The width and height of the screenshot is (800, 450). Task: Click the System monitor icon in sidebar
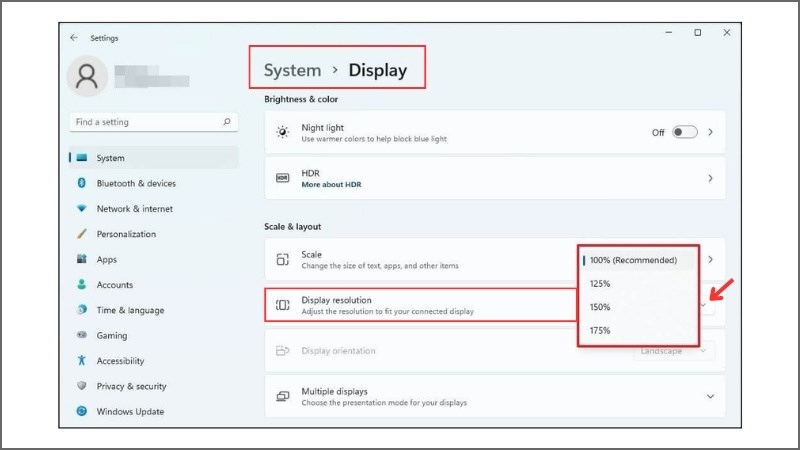tap(82, 158)
